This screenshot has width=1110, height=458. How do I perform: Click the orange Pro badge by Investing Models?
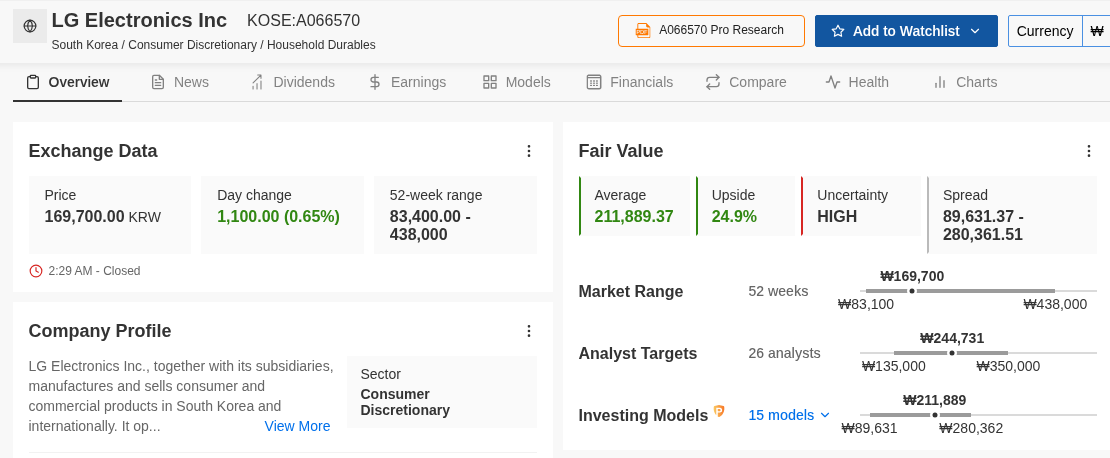tap(719, 411)
